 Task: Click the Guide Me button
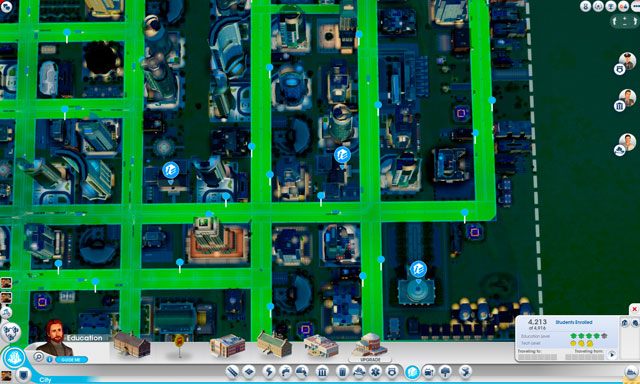(x=71, y=360)
